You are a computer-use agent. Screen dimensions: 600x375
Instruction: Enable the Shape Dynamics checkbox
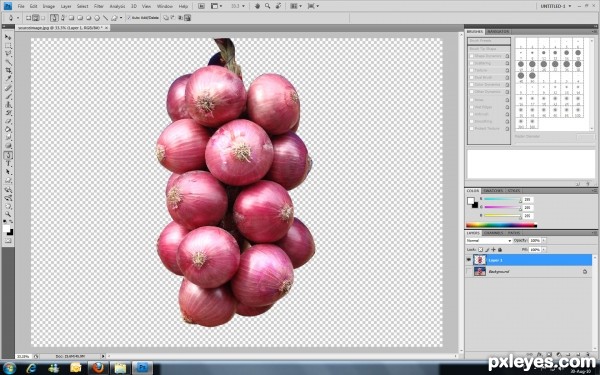tap(472, 56)
